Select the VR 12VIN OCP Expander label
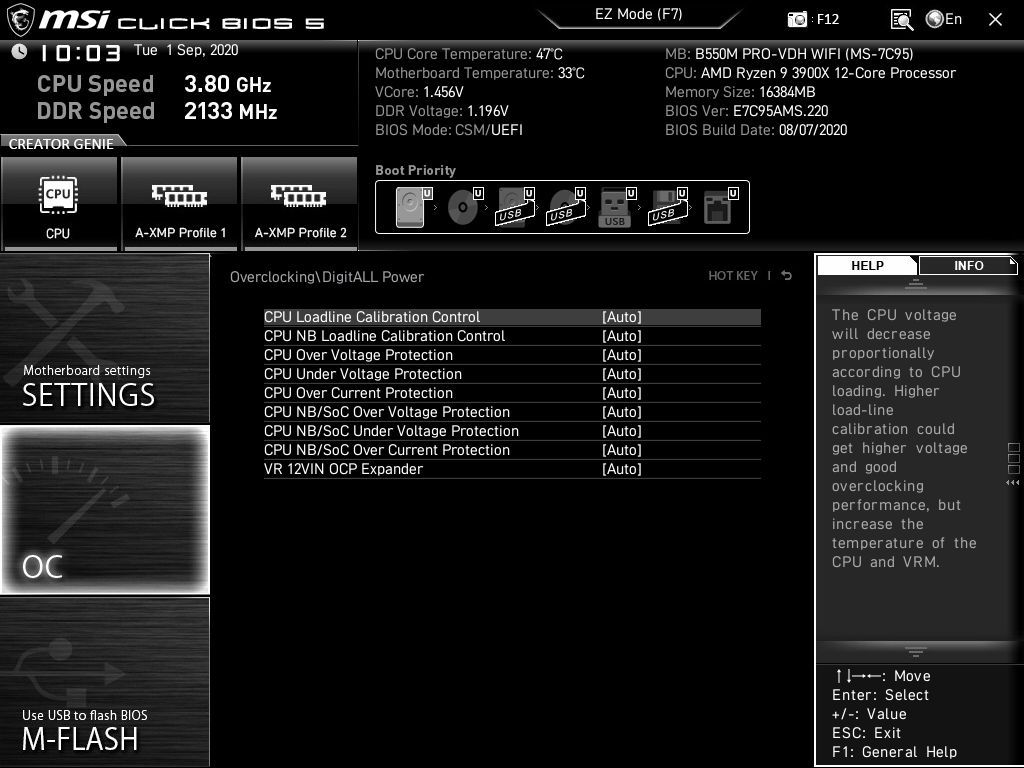Image resolution: width=1024 pixels, height=768 pixels. coord(343,468)
